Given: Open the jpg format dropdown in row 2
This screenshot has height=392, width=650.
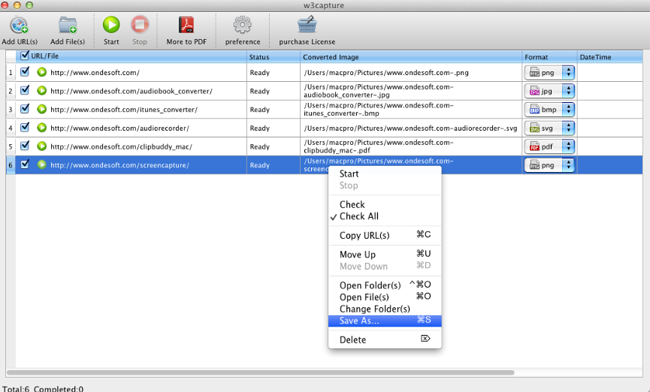Looking at the screenshot, I should (x=549, y=91).
